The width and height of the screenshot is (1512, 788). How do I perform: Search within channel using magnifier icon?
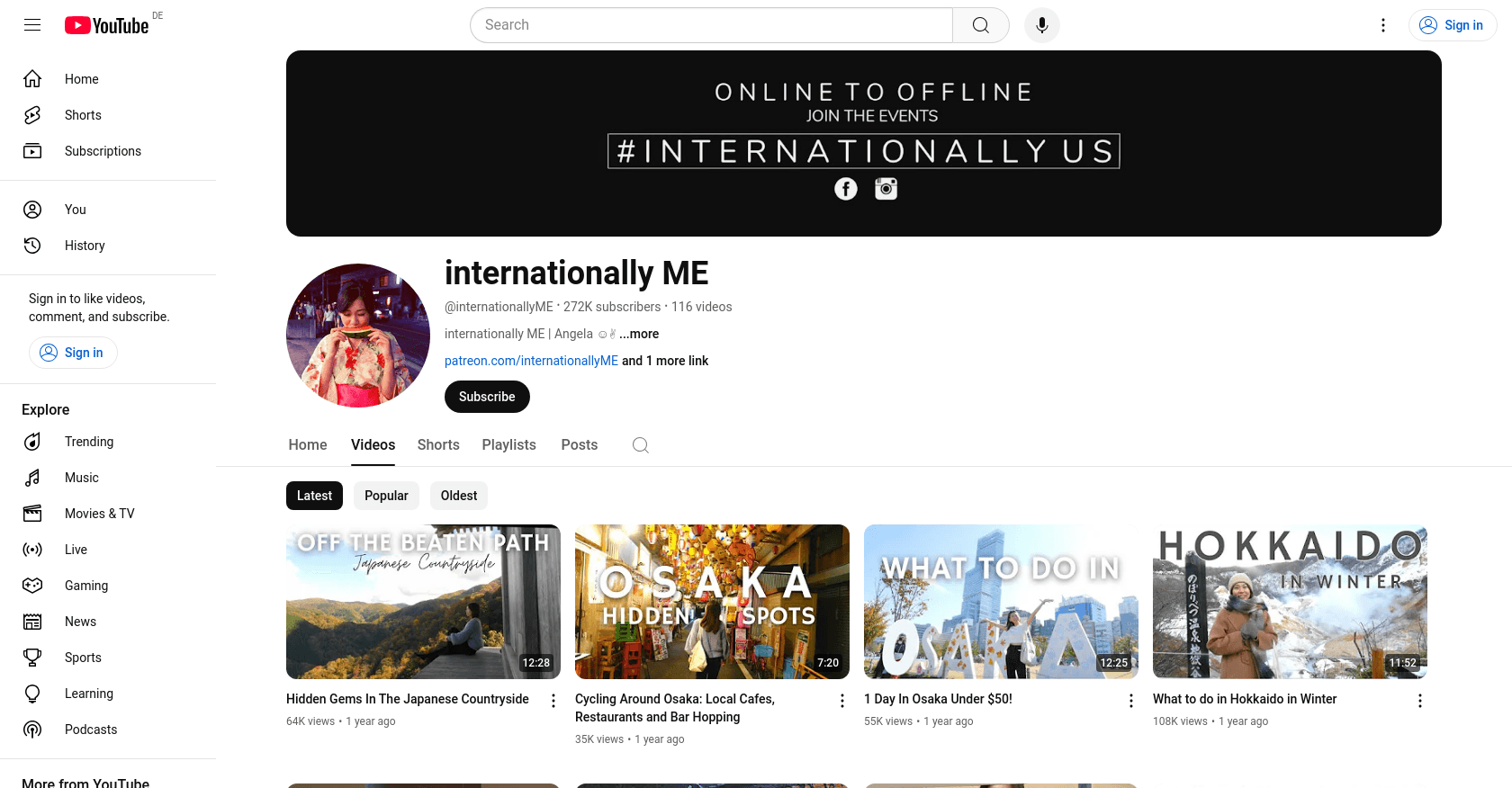point(640,445)
